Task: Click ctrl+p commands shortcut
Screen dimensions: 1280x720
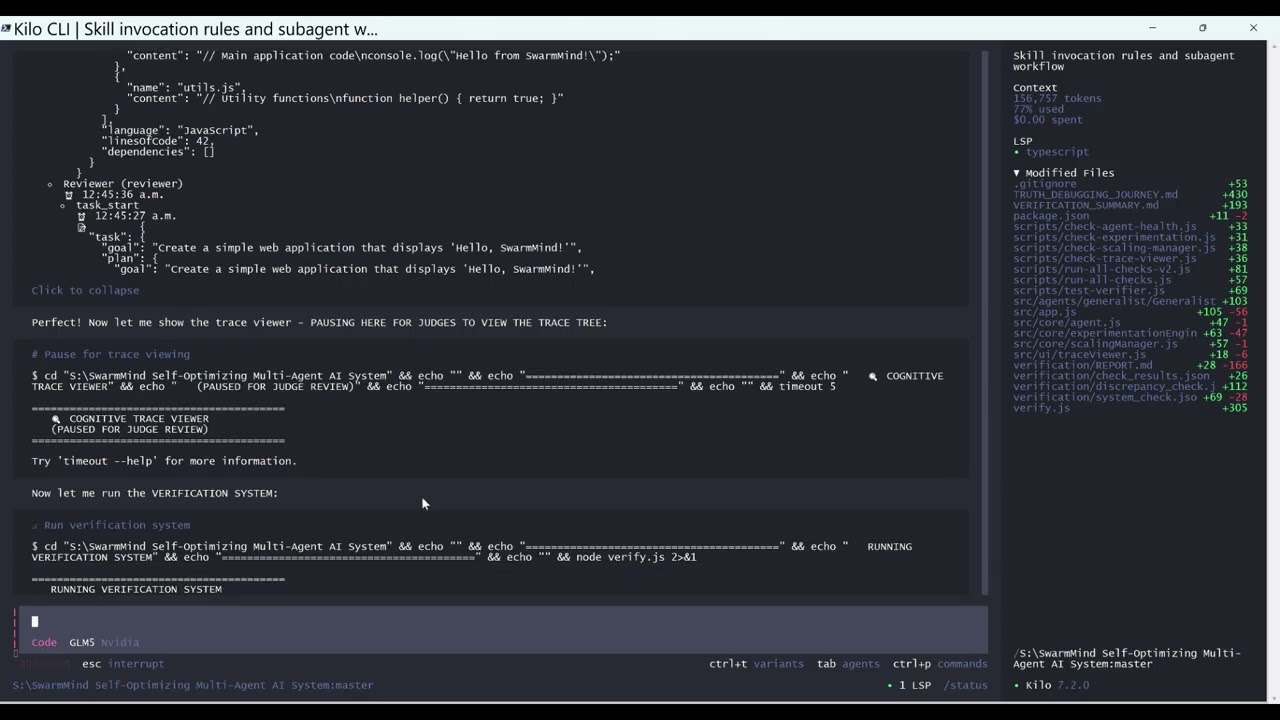Action: pos(940,663)
